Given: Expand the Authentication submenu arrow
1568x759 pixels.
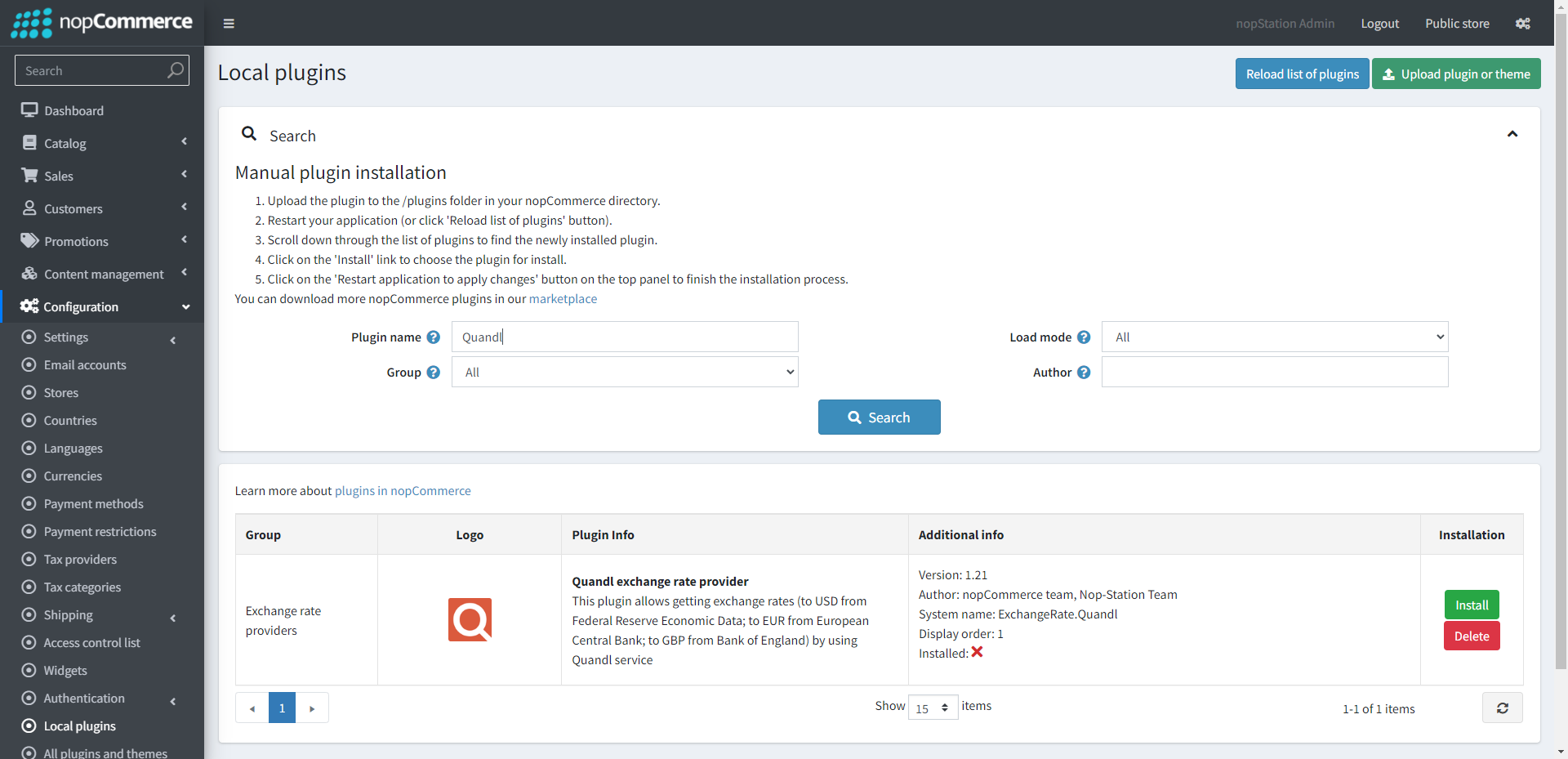Looking at the screenshot, I should click(173, 701).
